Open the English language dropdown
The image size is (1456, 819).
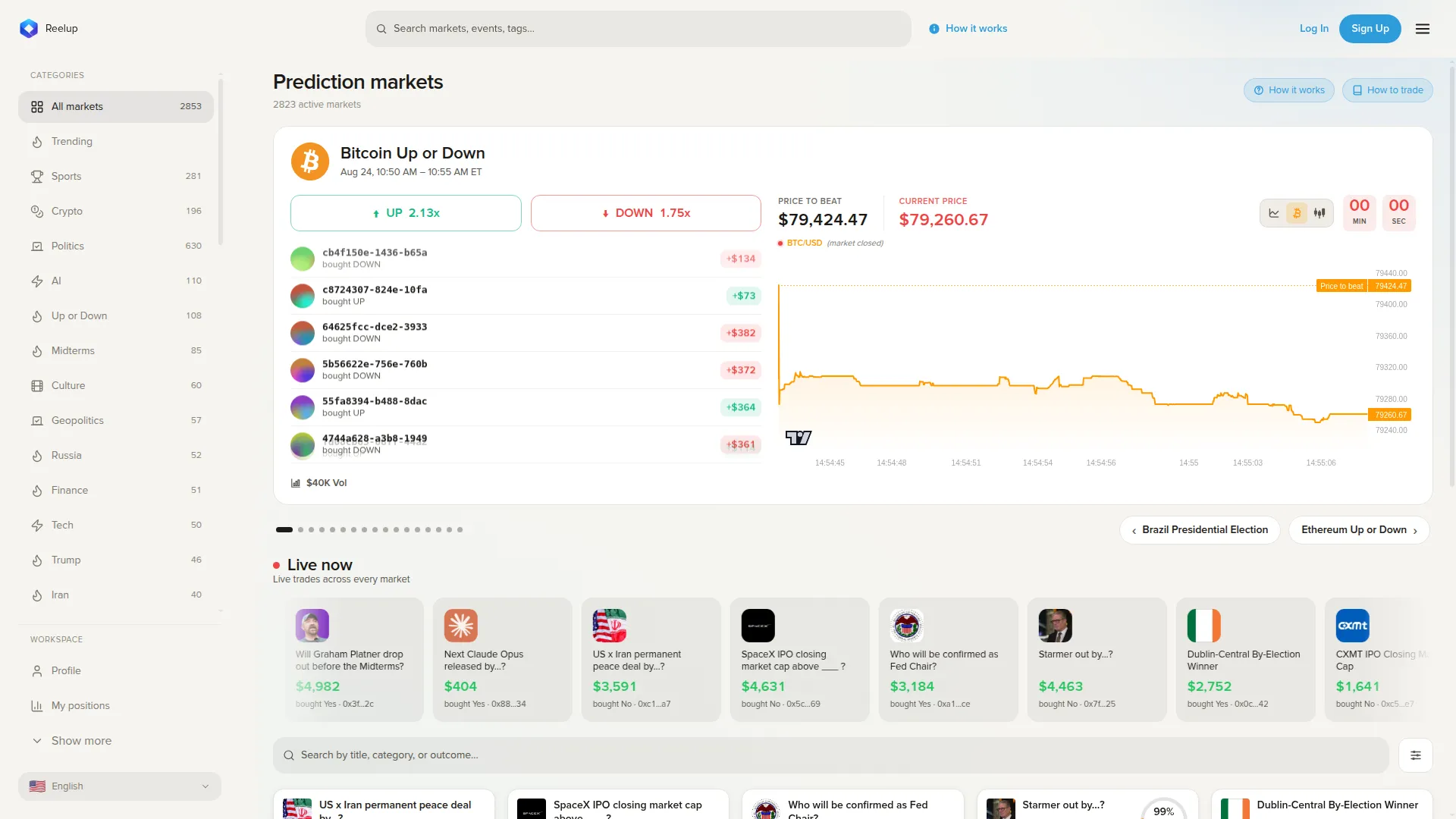tap(120, 786)
